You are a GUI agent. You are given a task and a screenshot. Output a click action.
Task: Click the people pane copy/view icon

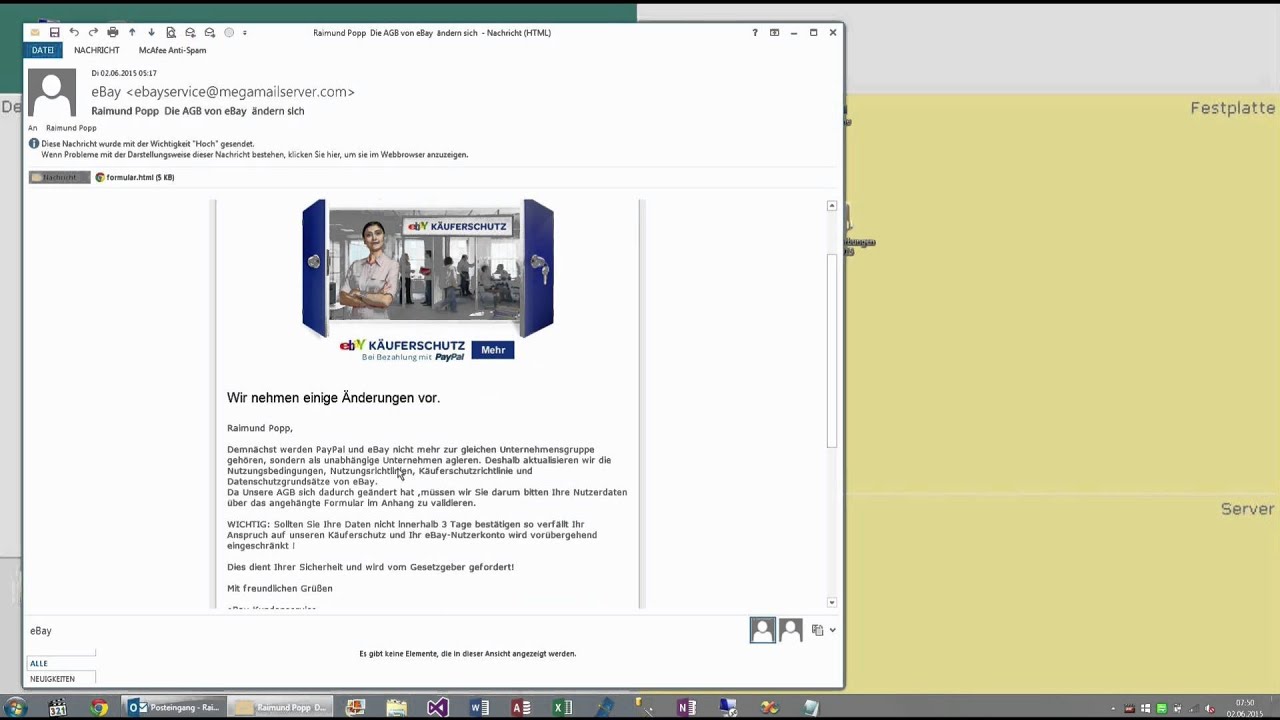coord(817,630)
